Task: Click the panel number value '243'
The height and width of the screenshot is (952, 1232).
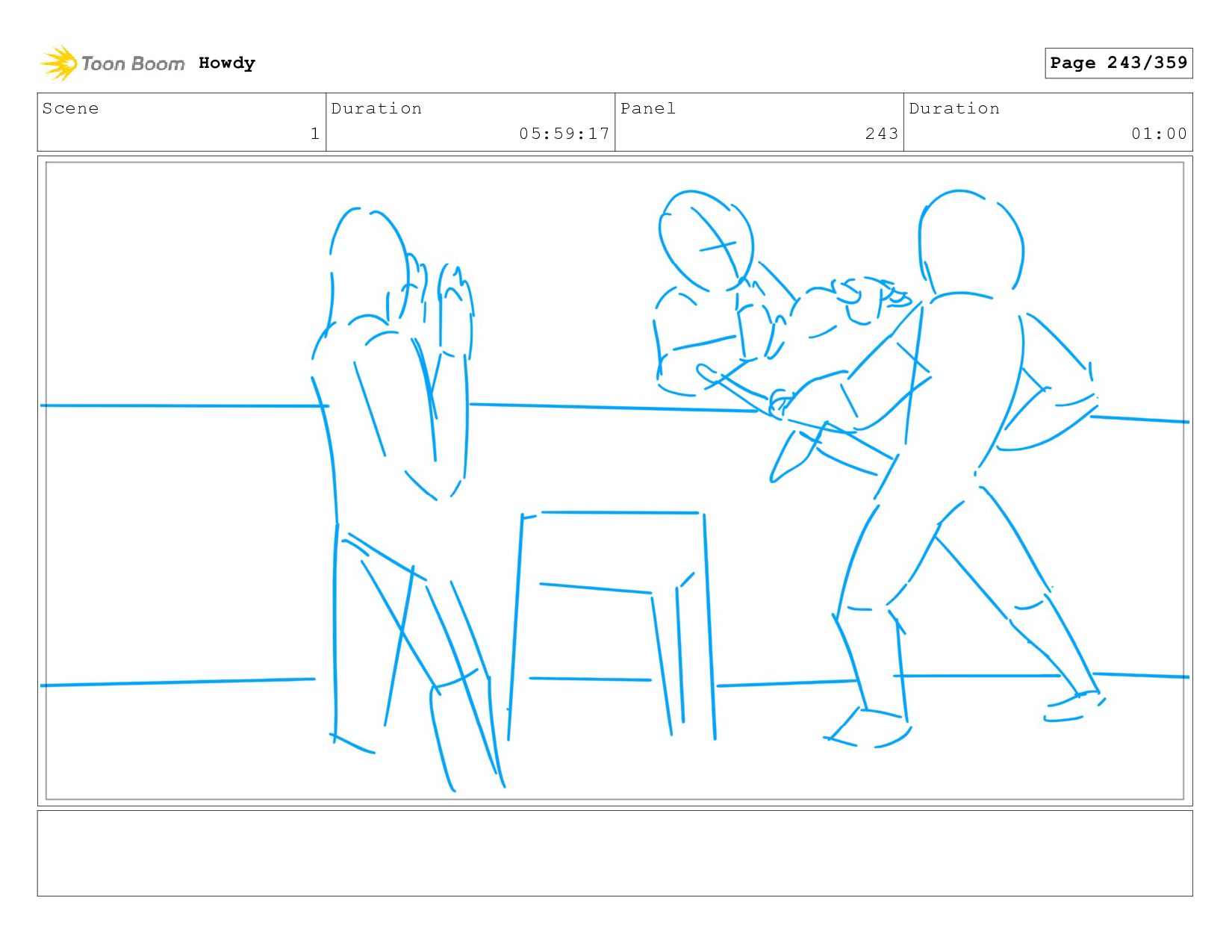Action: [882, 134]
